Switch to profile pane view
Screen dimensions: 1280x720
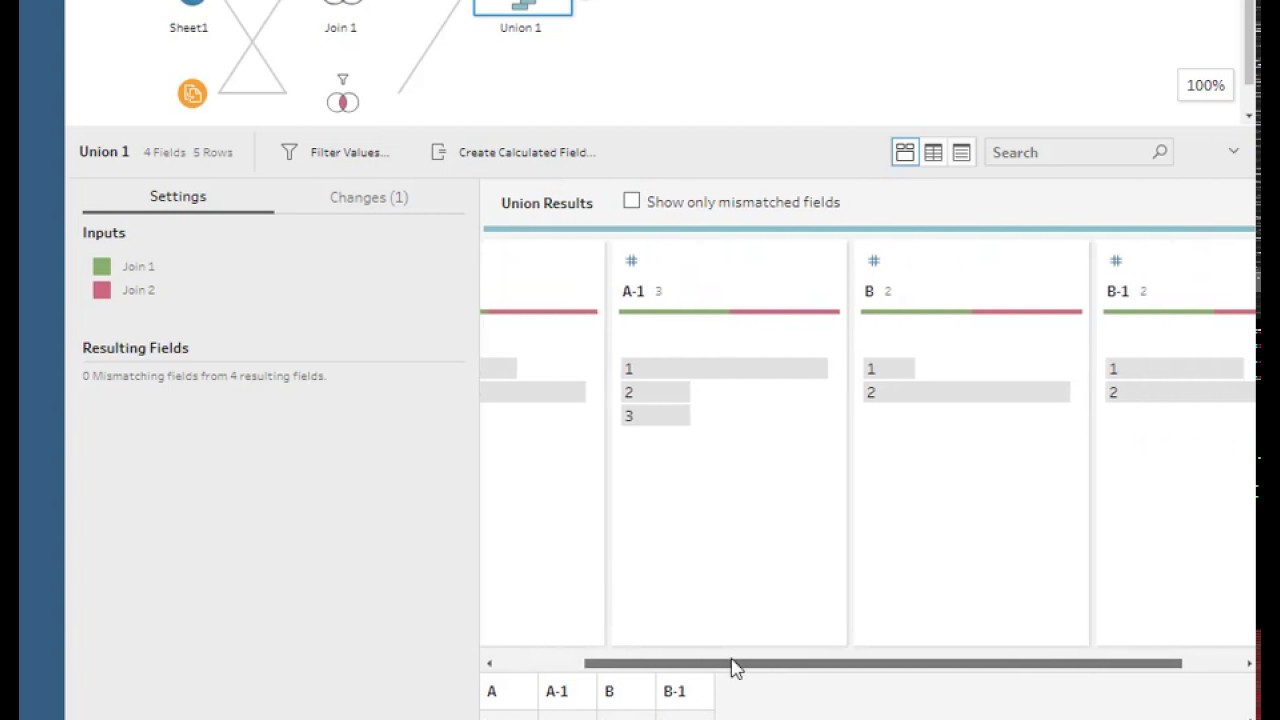905,152
